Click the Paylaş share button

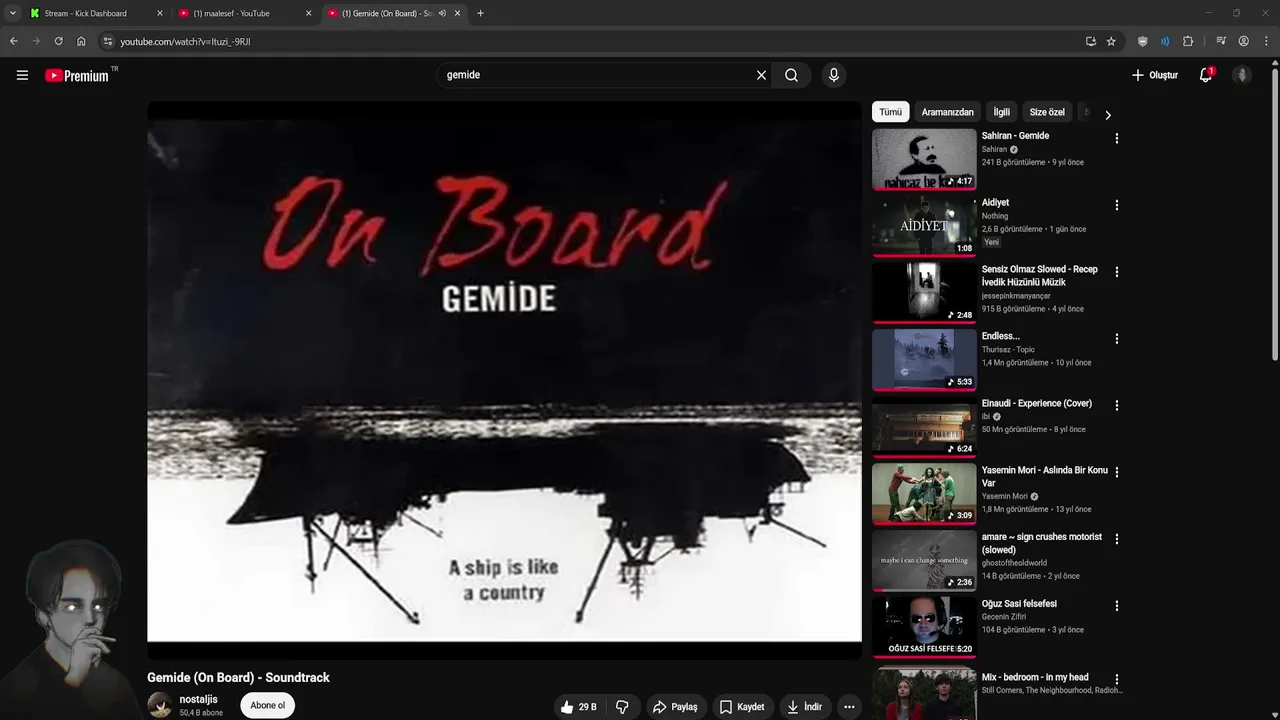coord(675,707)
